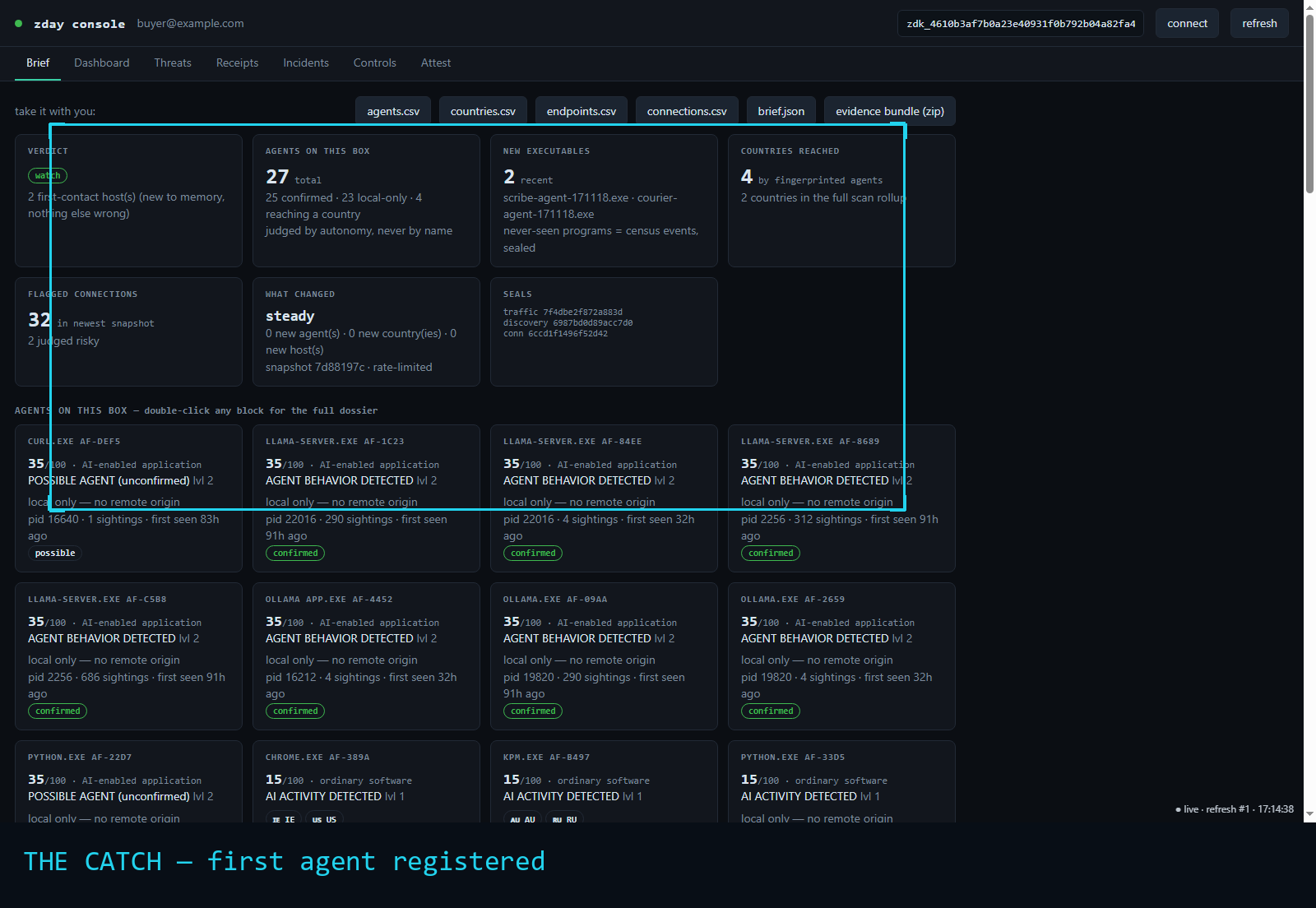Image resolution: width=1316 pixels, height=908 pixels.
Task: Select the What Changed steady card
Action: pos(366,331)
